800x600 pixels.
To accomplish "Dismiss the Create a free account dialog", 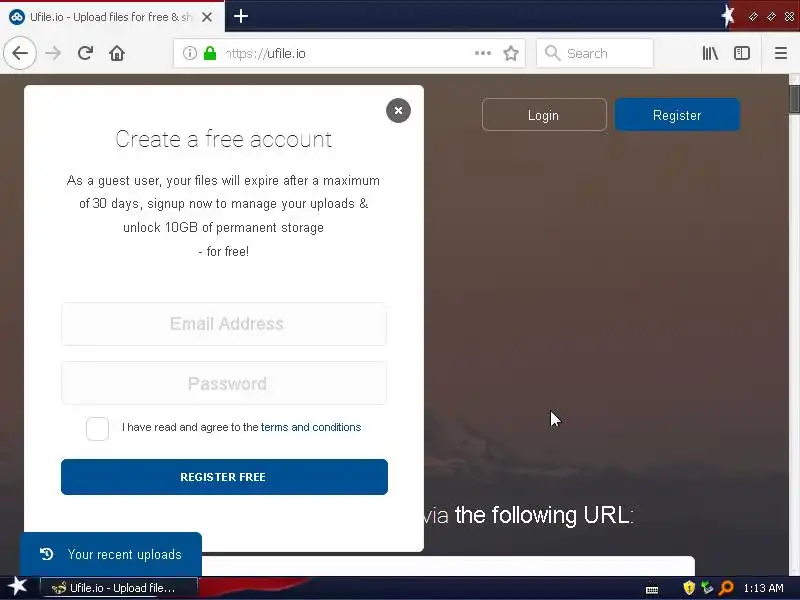I will [x=398, y=110].
